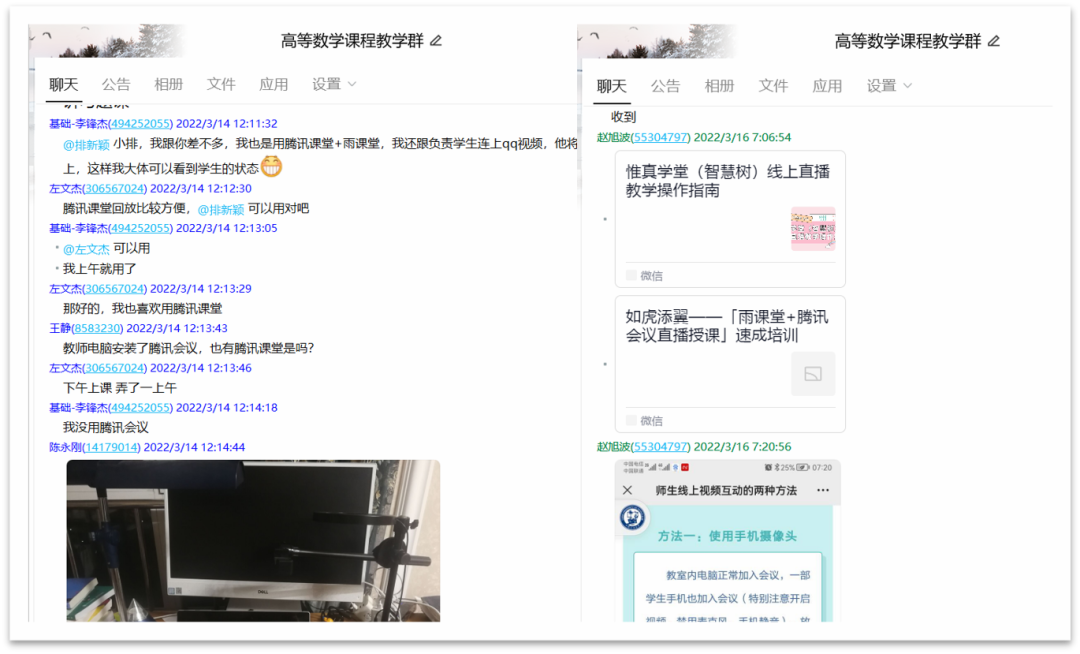This screenshot has width=1080, height=654.
Task: Click the edit pencil beside the left group name
Action: pyautogui.click(x=436, y=41)
